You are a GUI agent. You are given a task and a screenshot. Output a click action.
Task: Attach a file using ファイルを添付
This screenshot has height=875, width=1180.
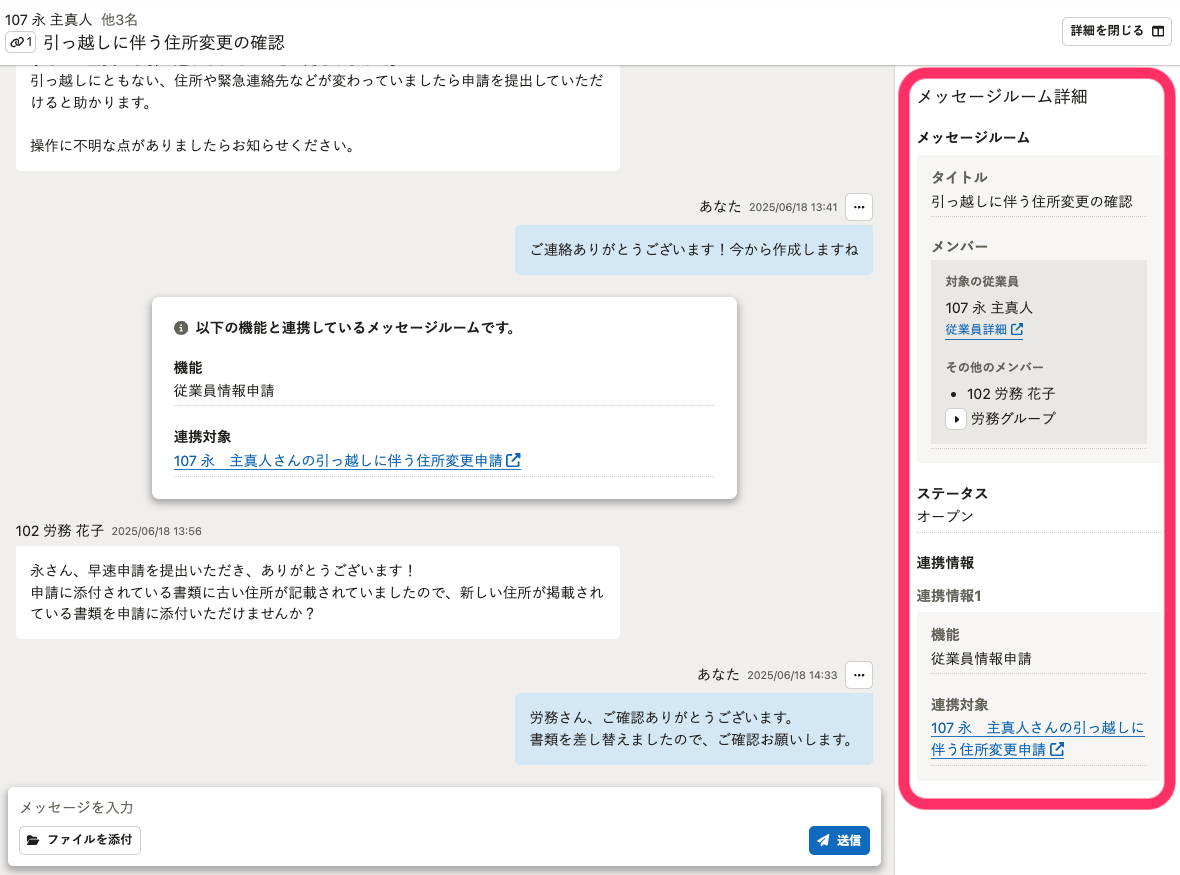click(x=80, y=840)
